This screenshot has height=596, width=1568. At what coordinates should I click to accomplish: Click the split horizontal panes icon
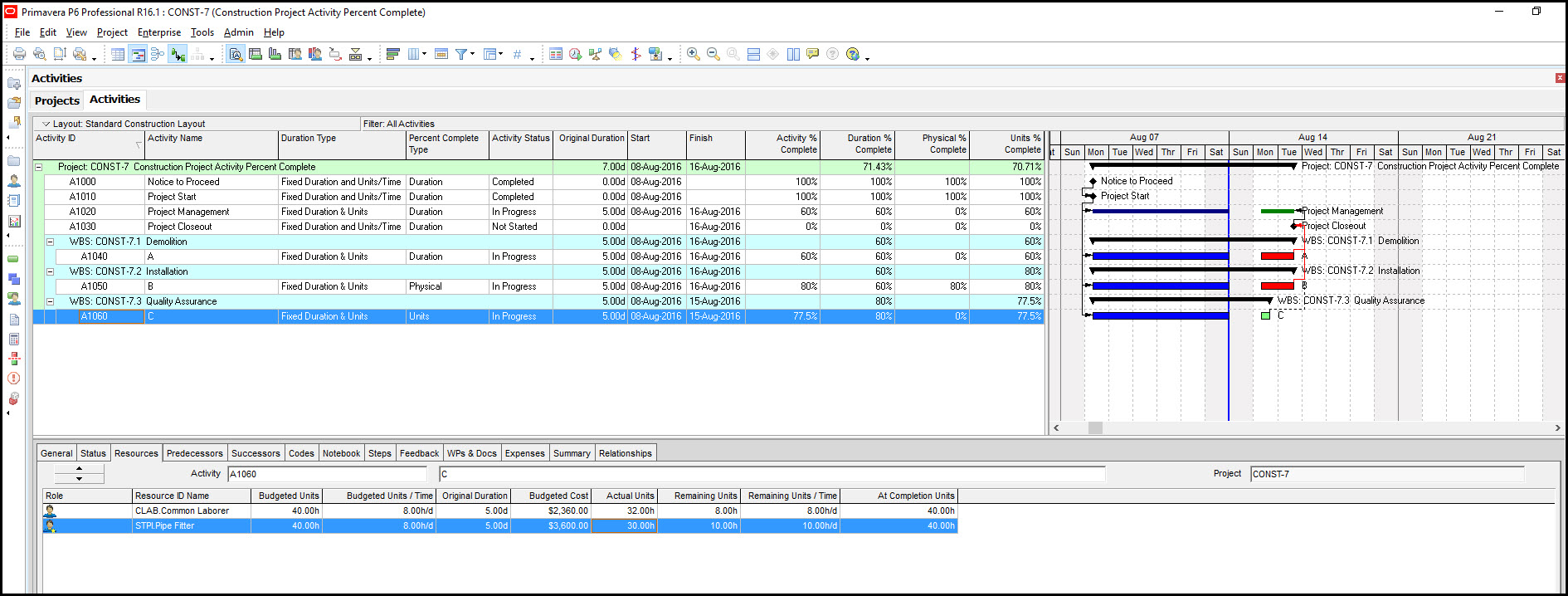753,54
